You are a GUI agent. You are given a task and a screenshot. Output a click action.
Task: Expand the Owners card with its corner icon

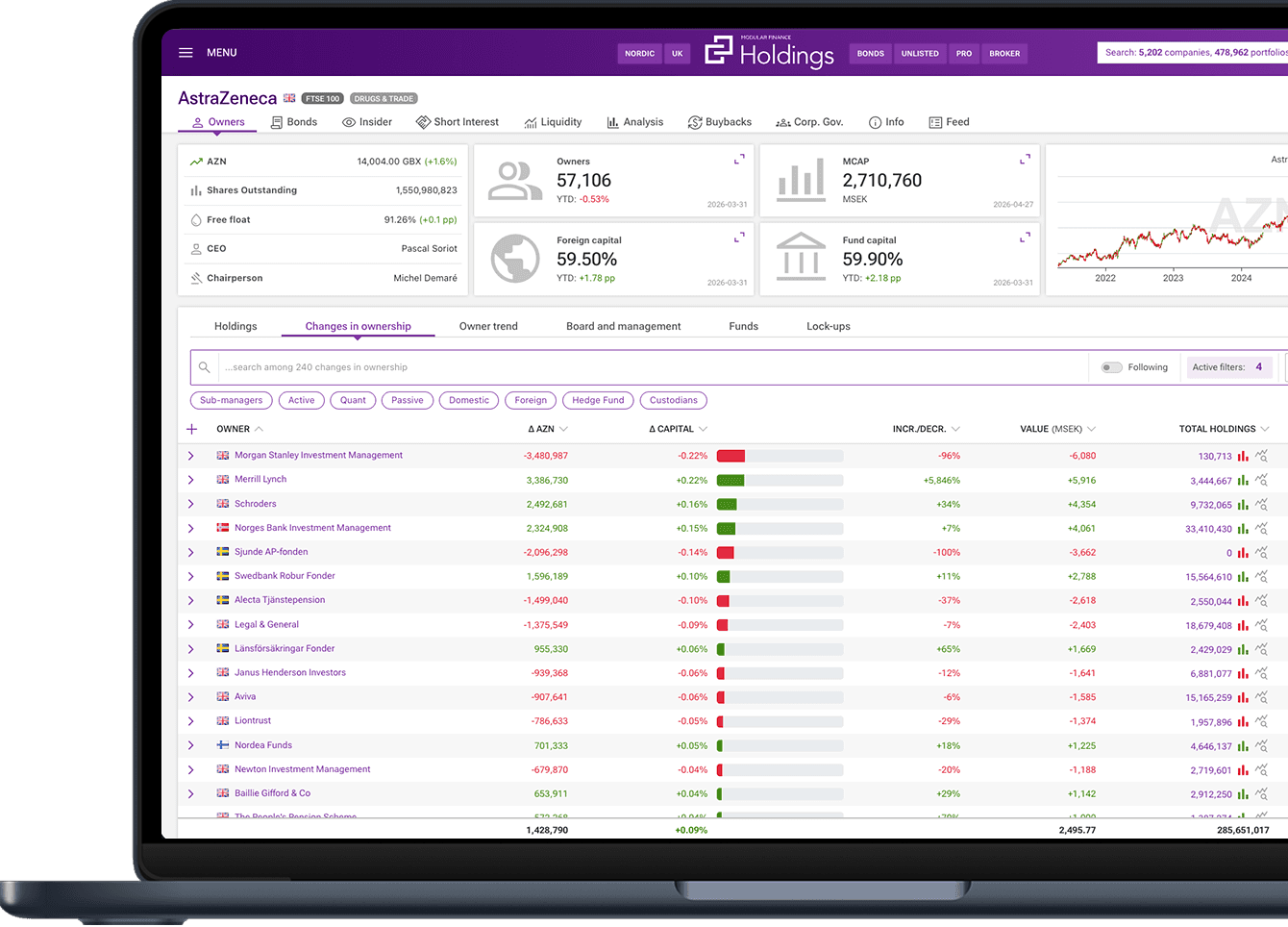(739, 159)
